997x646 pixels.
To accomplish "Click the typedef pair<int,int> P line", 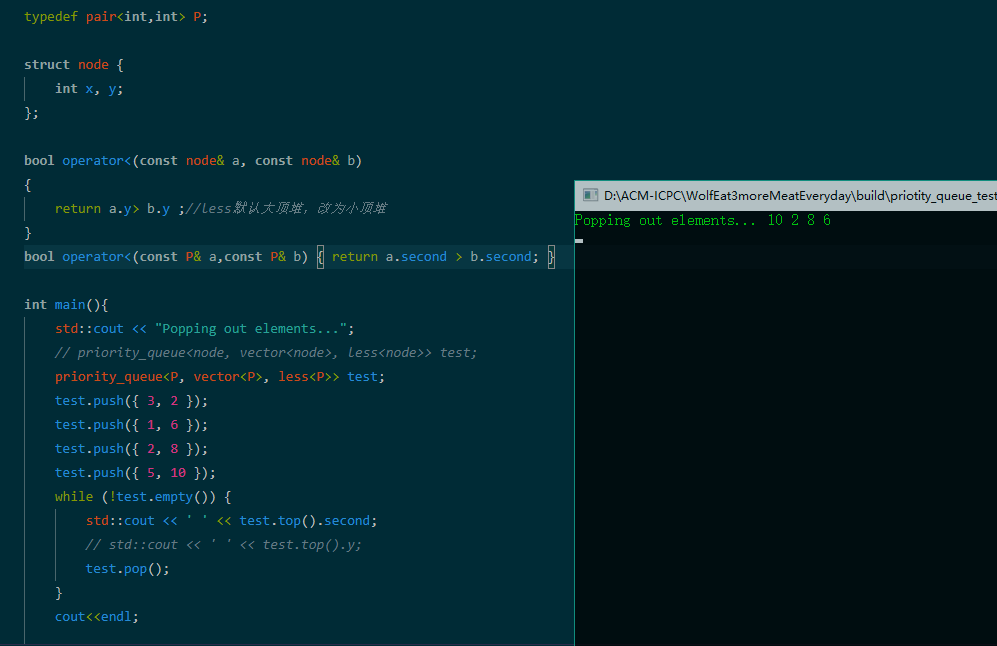I will point(116,17).
